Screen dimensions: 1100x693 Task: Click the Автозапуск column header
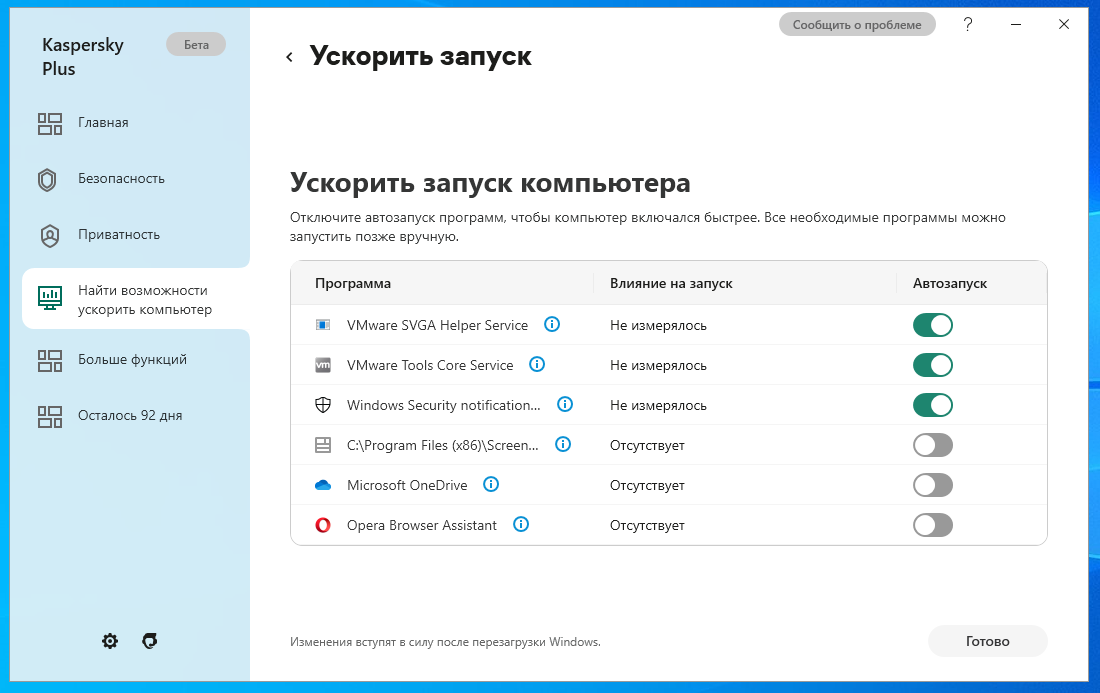coord(950,283)
